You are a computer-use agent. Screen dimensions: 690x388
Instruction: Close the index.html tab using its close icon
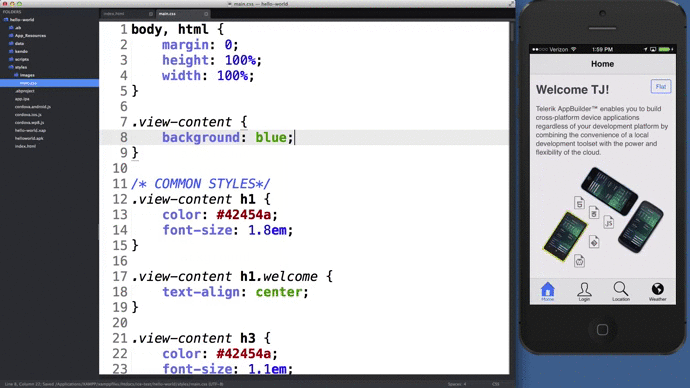pos(151,14)
